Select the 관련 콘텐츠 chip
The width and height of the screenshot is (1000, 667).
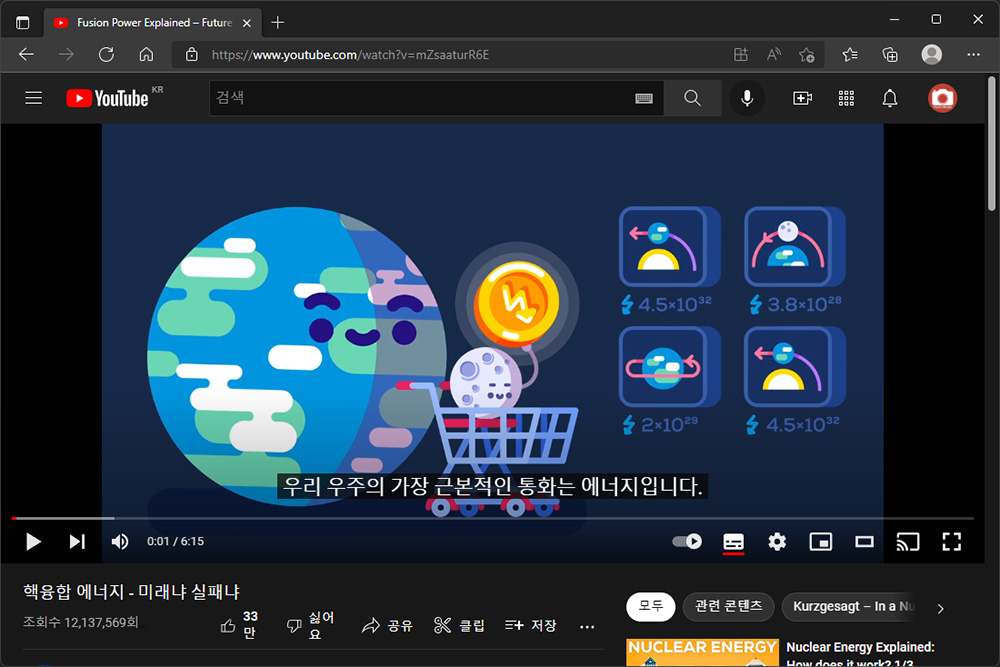pos(728,606)
